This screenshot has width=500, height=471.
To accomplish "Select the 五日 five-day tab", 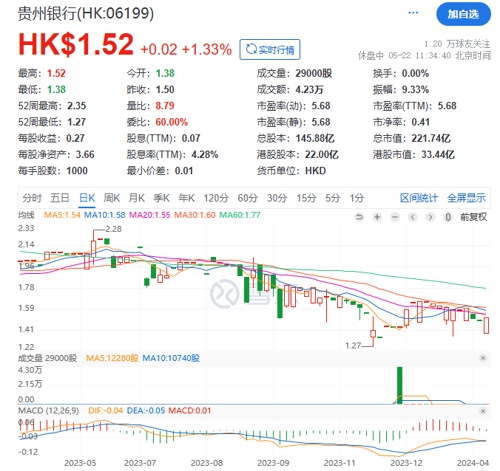I will coord(60,198).
